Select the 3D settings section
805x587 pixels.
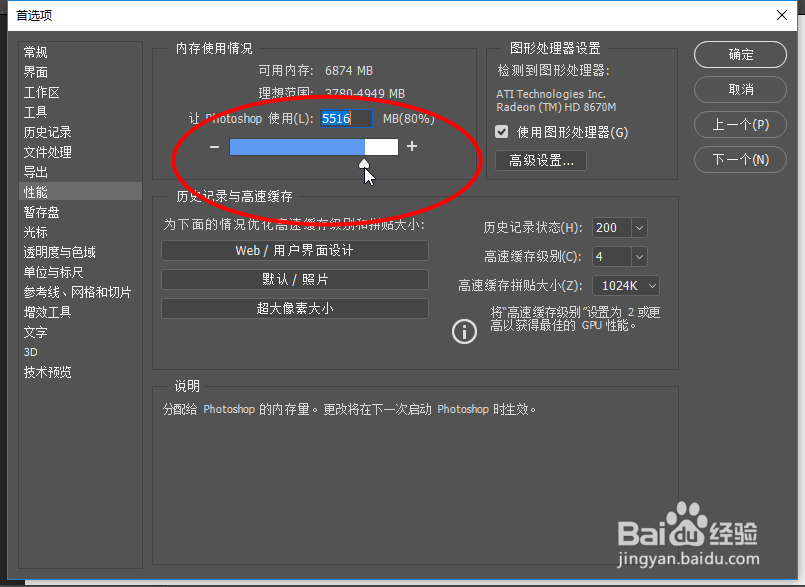pos(30,351)
